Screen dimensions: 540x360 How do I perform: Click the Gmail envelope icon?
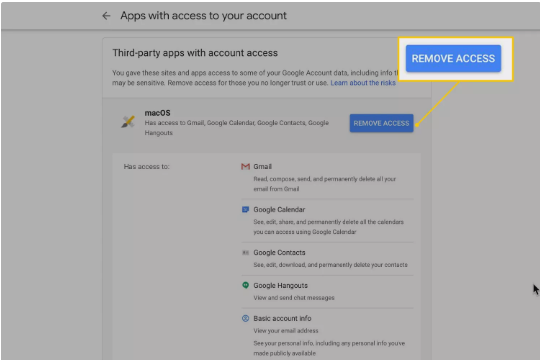pos(245,167)
